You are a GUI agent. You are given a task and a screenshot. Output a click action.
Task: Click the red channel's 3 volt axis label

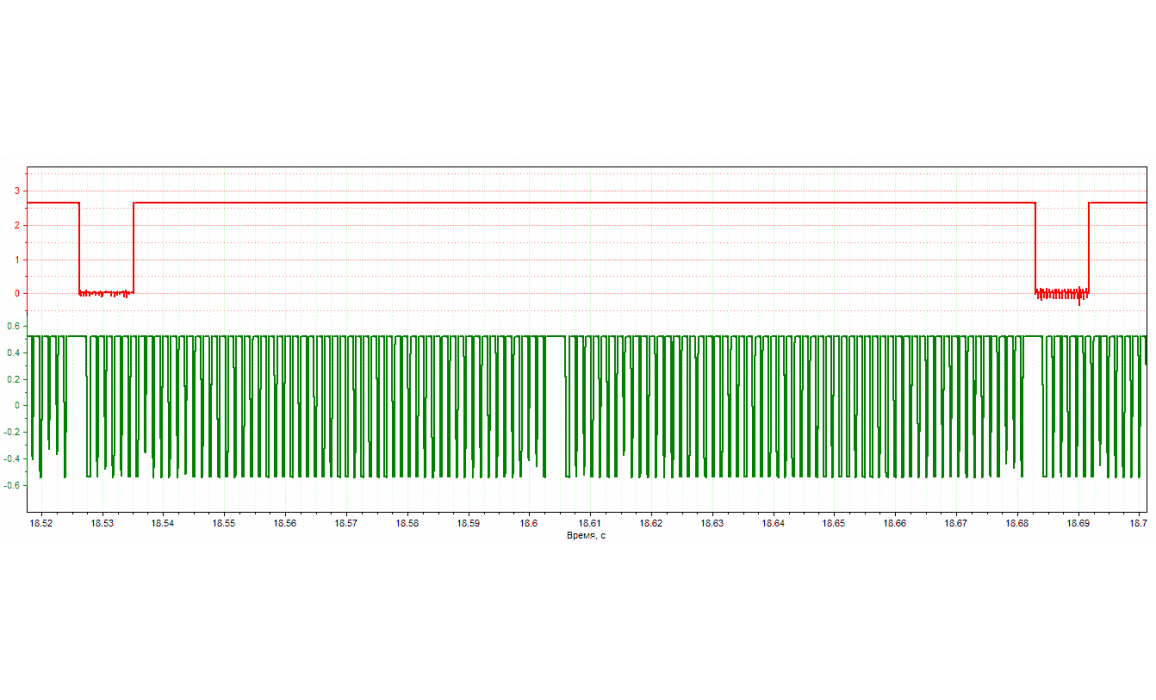pos(17,191)
